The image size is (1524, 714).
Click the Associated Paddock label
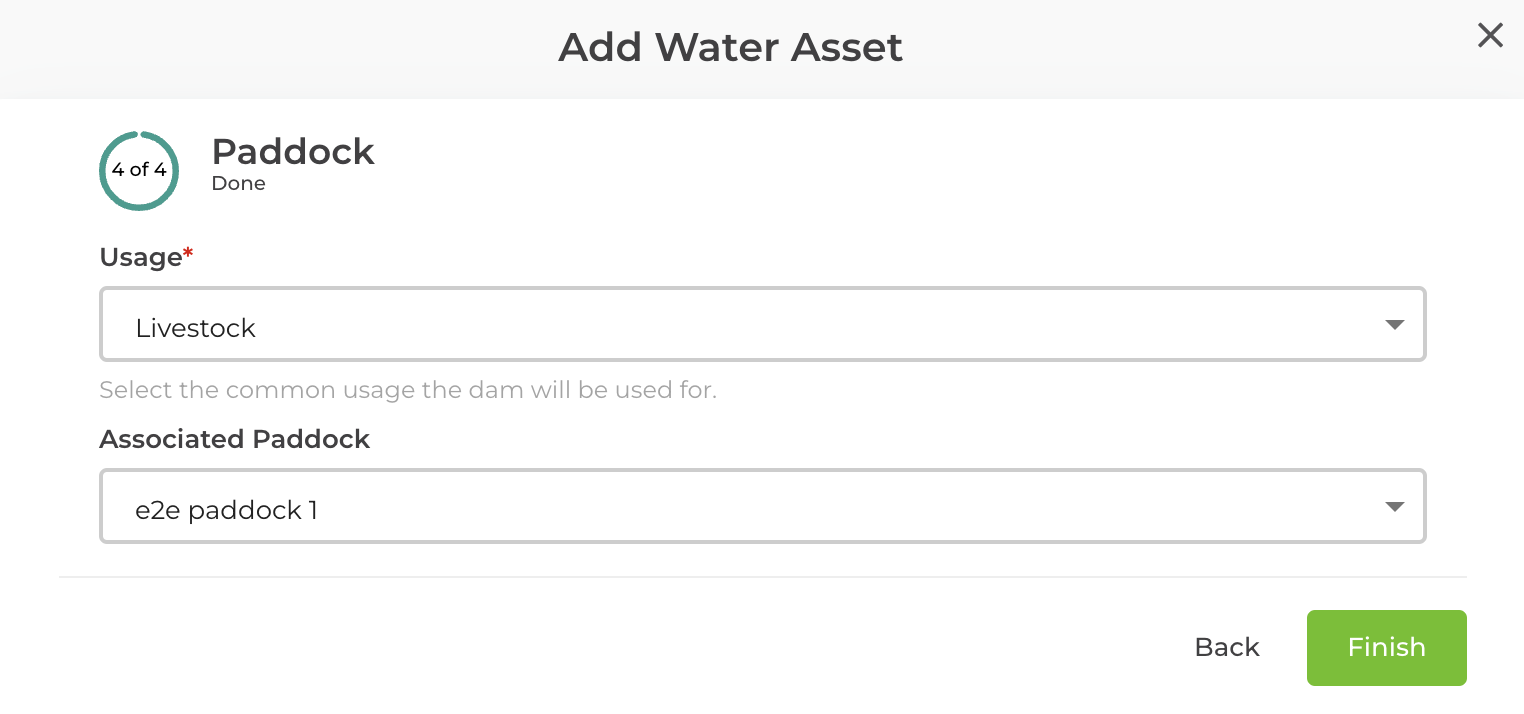click(x=234, y=439)
